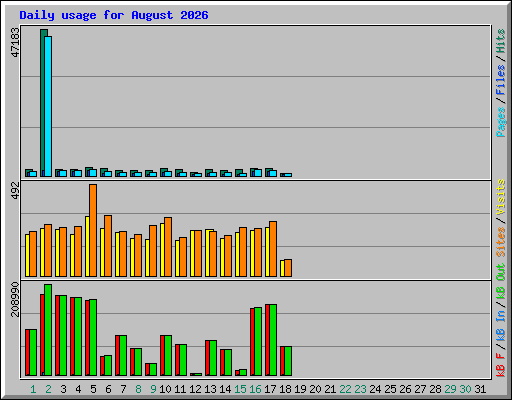Image resolution: width=512 pixels, height=400 pixels.
Task: Click the green kB bar for day 3
Action: click(63, 335)
